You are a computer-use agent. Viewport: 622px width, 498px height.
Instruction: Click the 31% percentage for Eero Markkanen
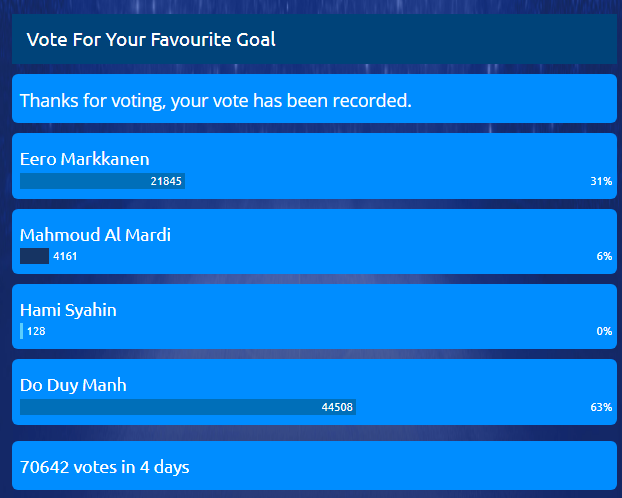tap(600, 182)
